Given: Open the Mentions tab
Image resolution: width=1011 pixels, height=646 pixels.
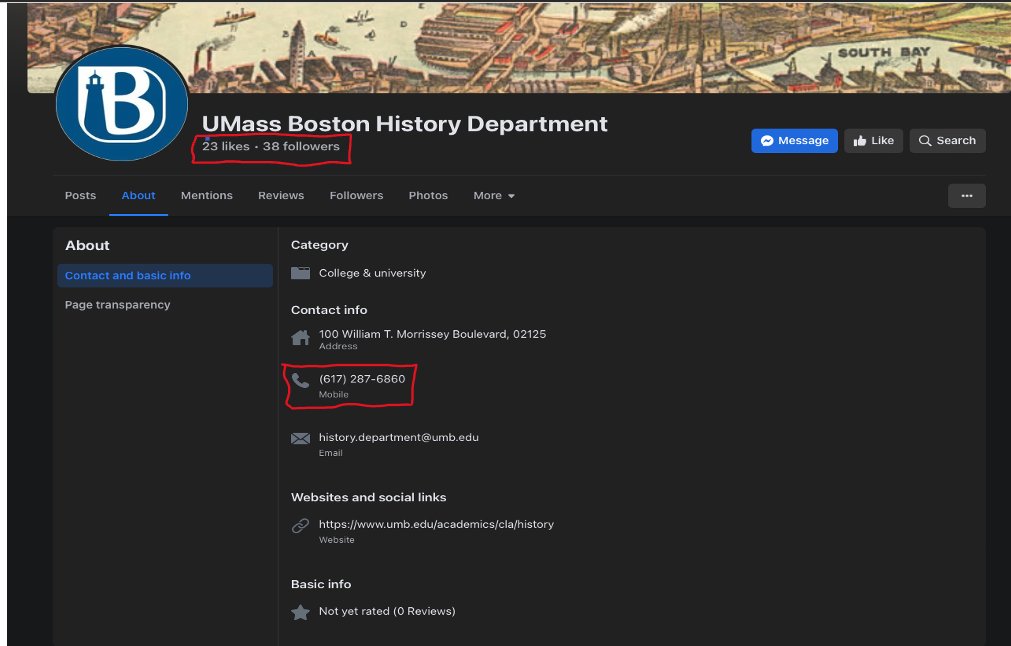Looking at the screenshot, I should [206, 195].
